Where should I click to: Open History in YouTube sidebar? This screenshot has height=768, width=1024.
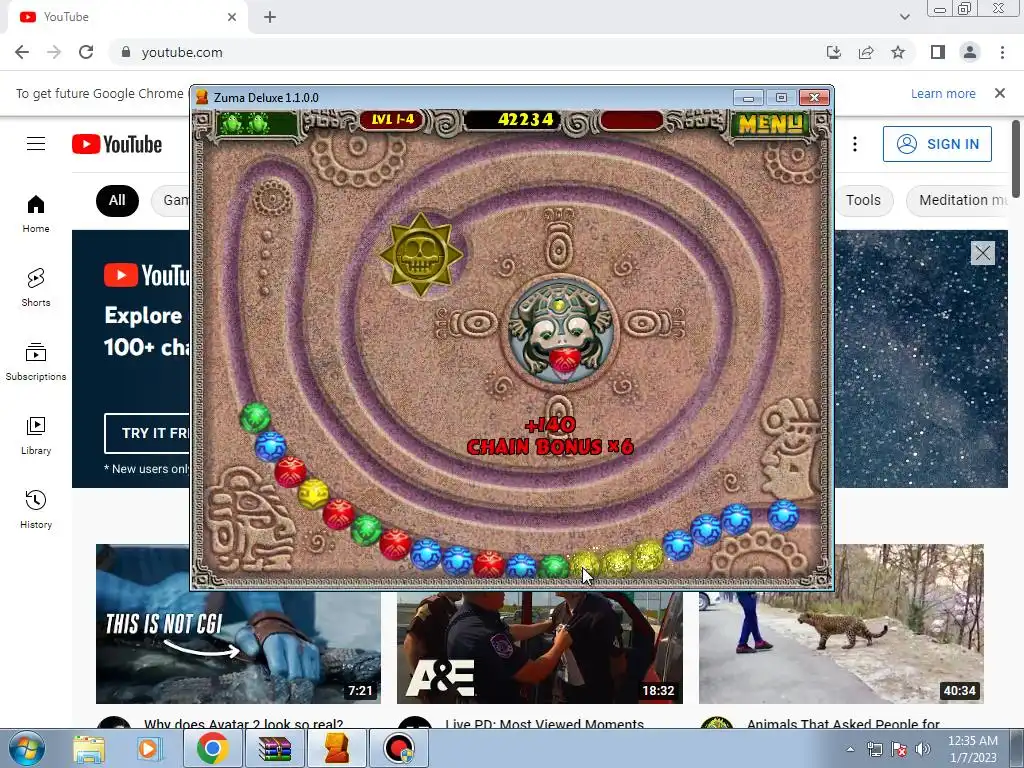click(36, 509)
